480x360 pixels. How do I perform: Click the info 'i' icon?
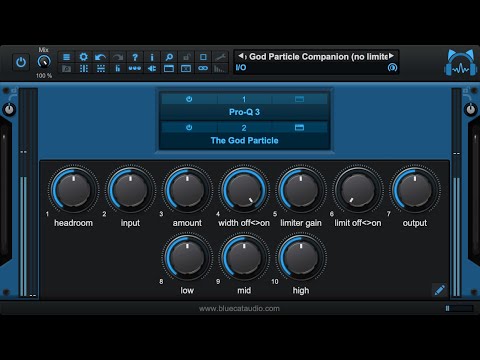(x=152, y=57)
